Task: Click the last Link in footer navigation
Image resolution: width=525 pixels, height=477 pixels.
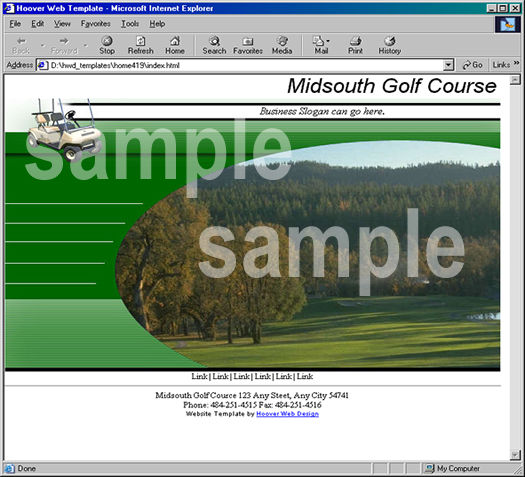Action: tap(305, 376)
